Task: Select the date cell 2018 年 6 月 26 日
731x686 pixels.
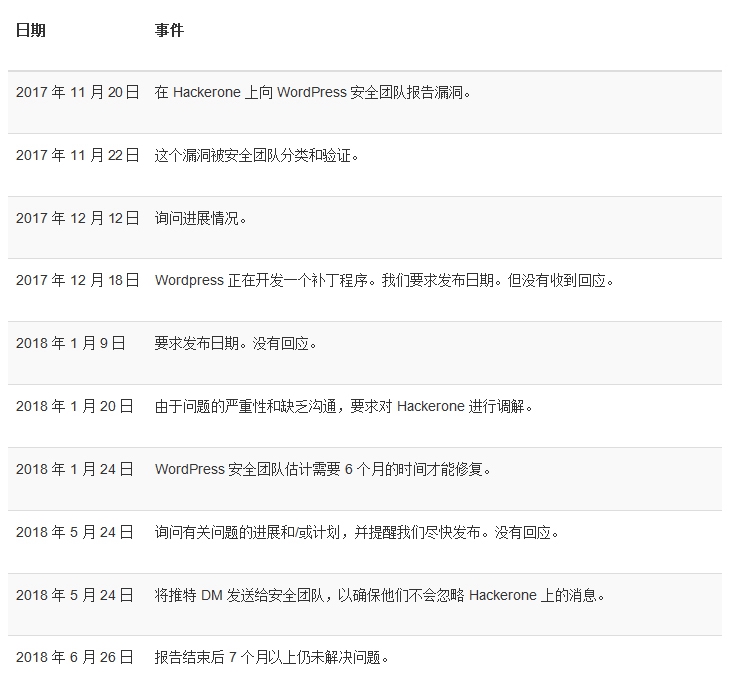Action: pyautogui.click(x=74, y=658)
